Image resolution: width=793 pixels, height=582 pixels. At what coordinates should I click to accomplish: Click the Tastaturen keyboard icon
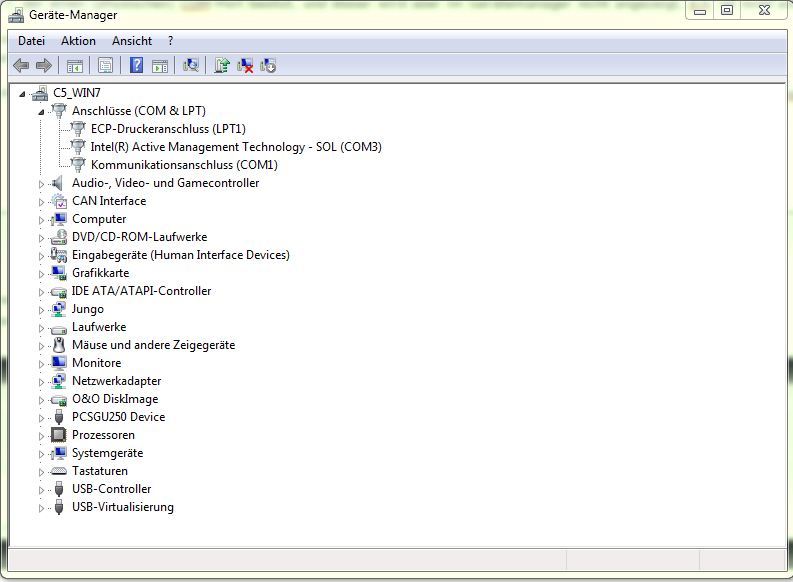point(59,471)
